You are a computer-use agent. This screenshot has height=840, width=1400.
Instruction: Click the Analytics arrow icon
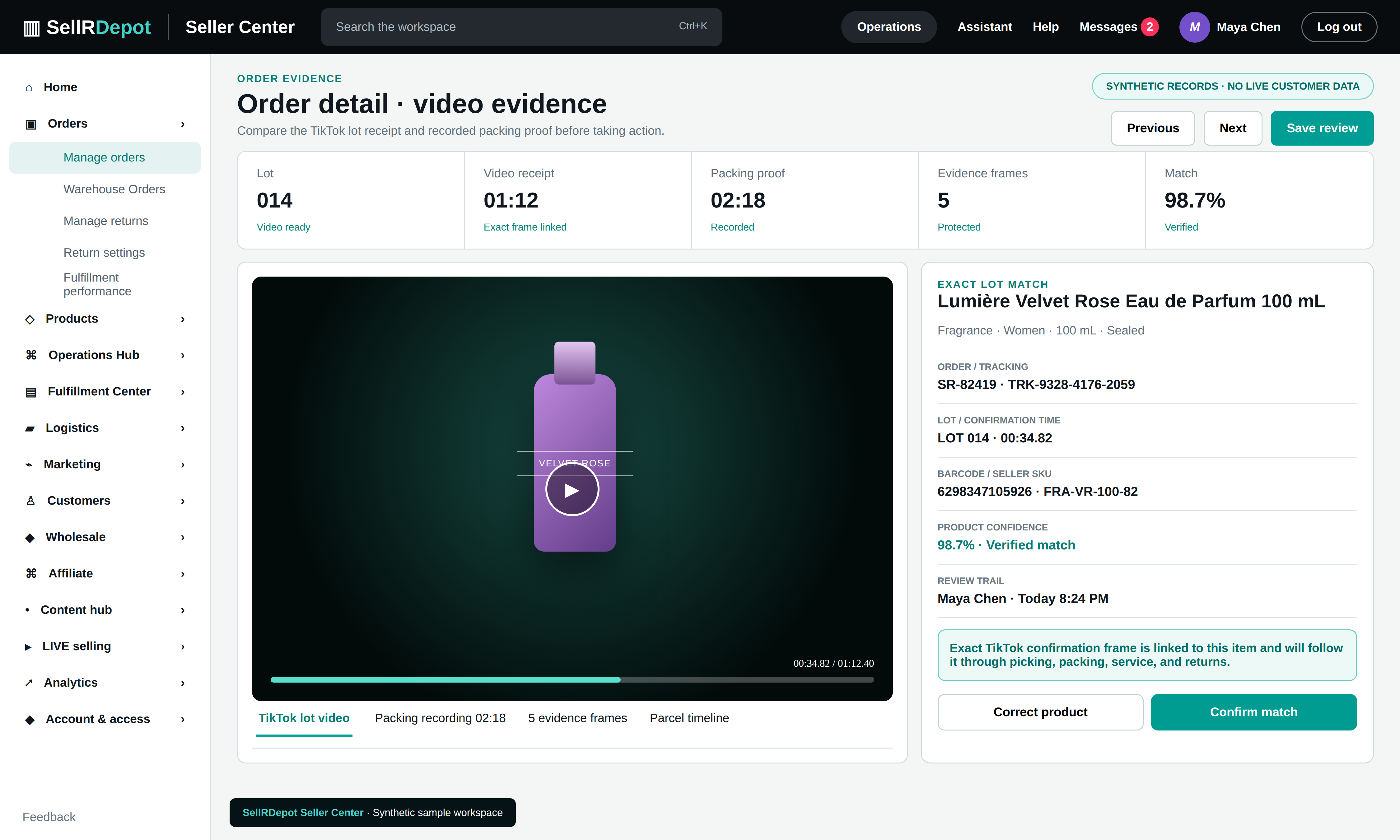pos(29,683)
